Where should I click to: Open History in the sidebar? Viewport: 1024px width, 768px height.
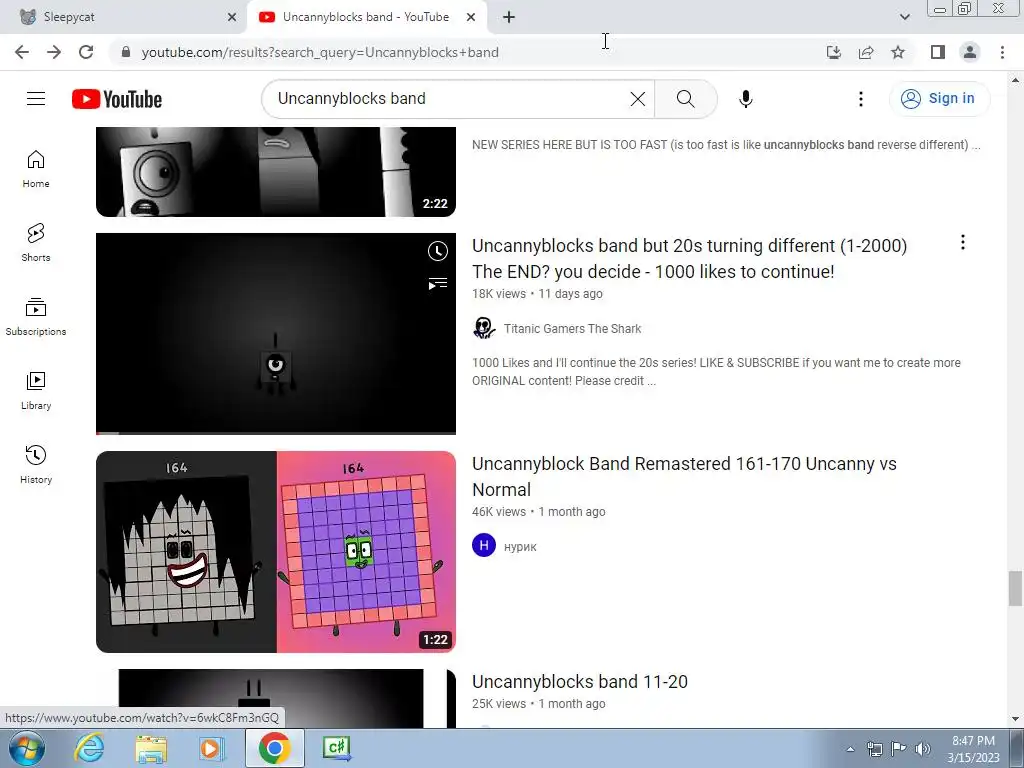(36, 464)
